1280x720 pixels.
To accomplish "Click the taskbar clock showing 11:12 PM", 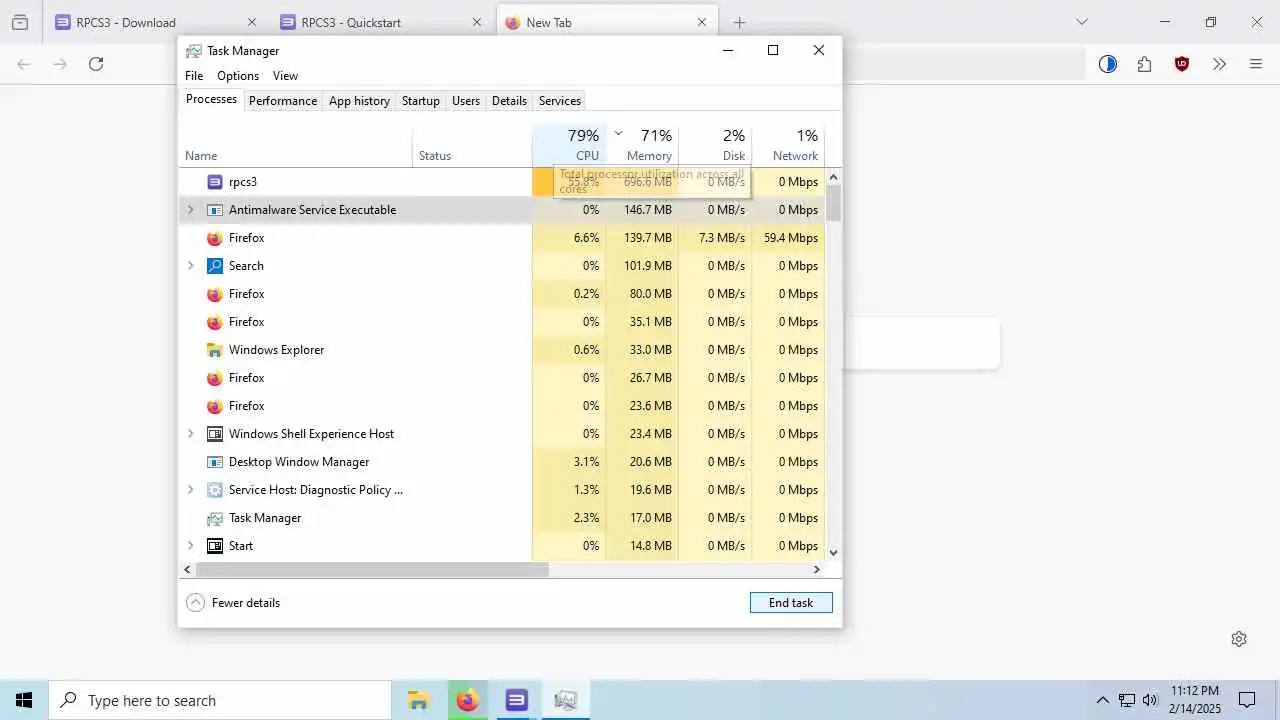I will pyautogui.click(x=1194, y=700).
